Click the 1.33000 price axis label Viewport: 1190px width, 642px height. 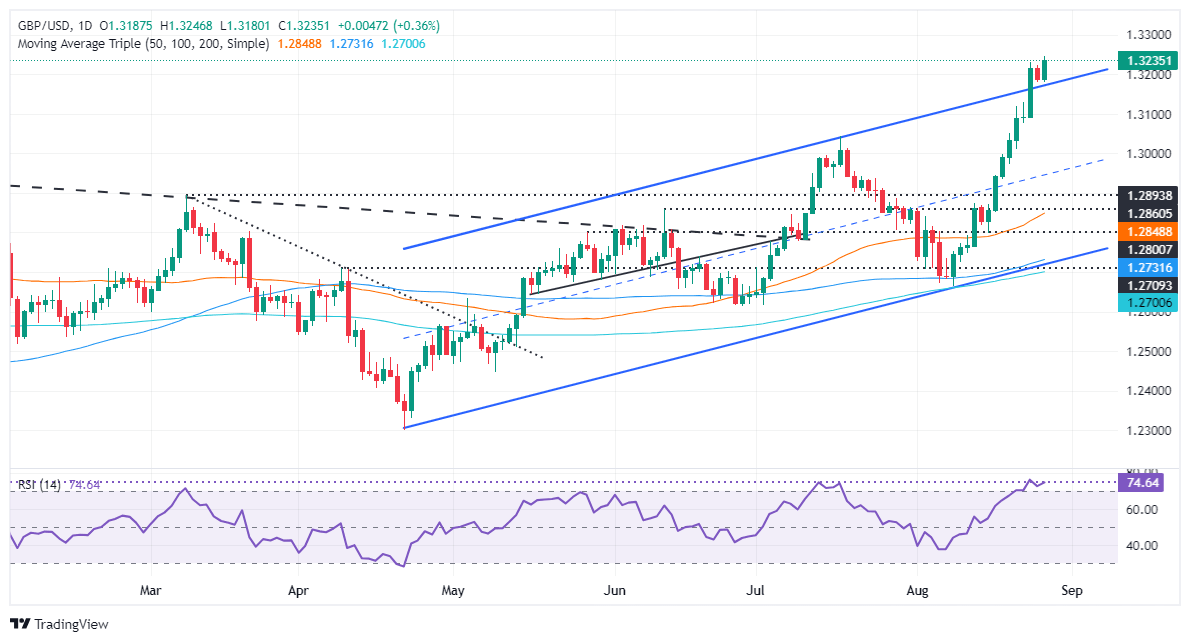tap(1149, 35)
